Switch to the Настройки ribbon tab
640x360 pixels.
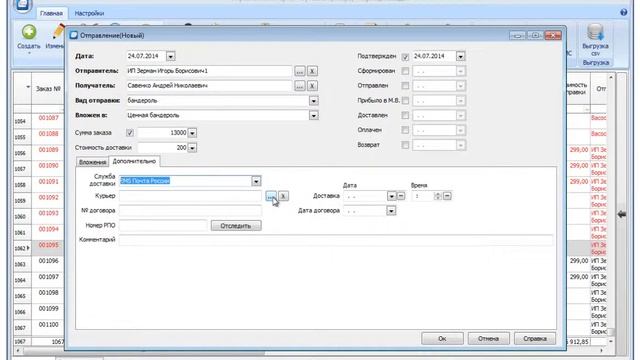coord(89,13)
